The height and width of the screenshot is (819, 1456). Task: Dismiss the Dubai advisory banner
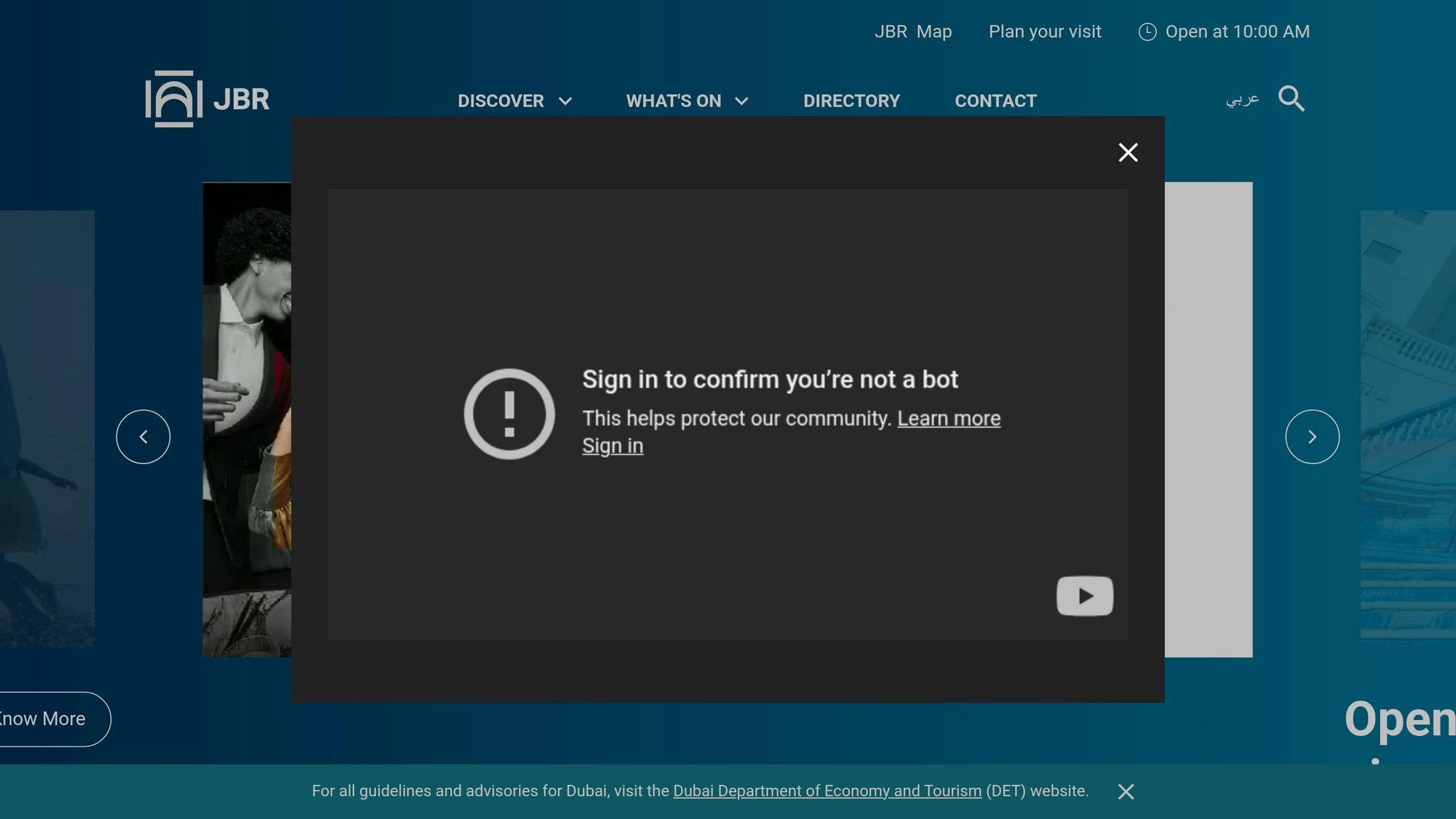click(x=1125, y=791)
